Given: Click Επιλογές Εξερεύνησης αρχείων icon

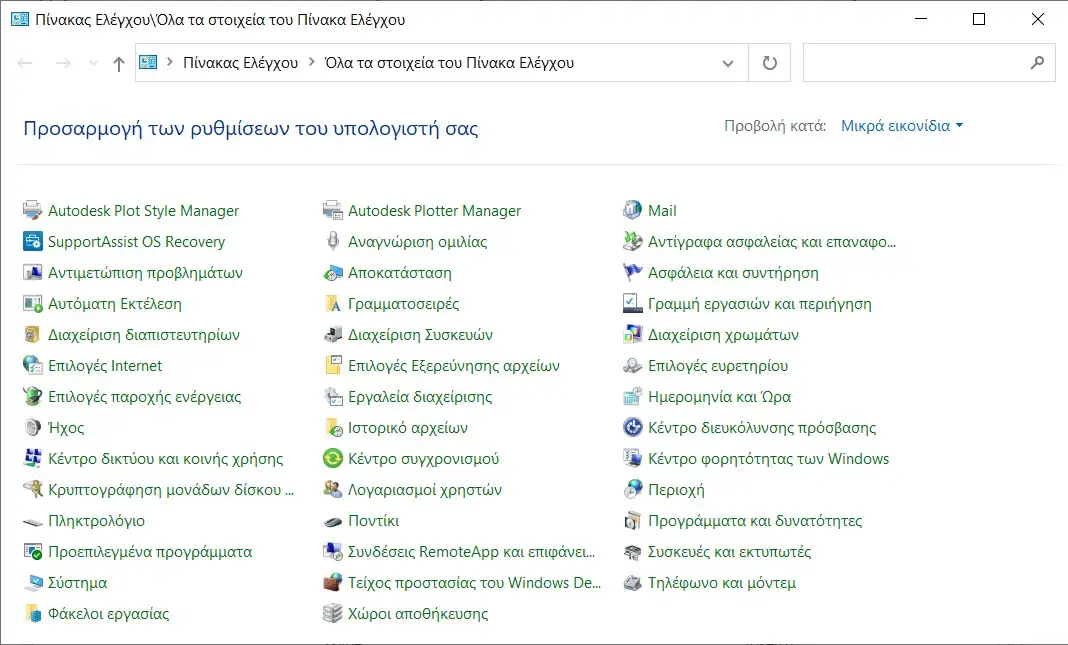Looking at the screenshot, I should 332,365.
